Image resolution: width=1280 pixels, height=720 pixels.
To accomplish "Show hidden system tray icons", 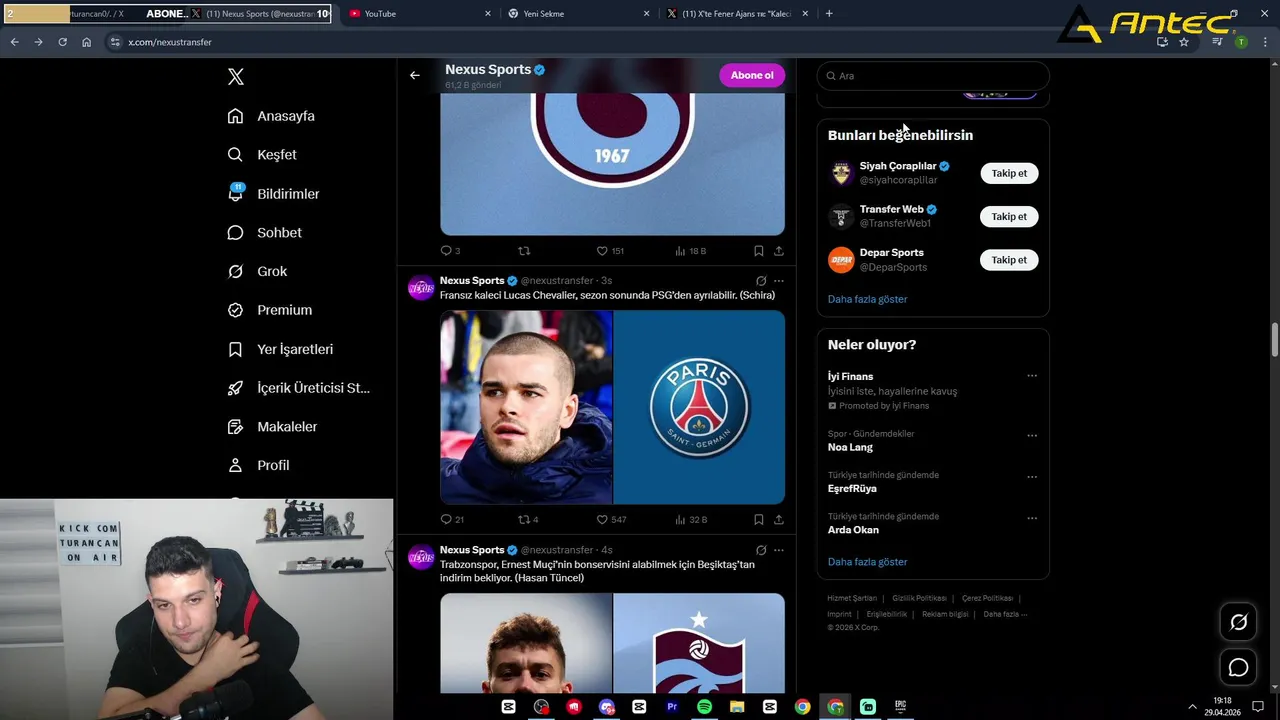I will (1192, 706).
